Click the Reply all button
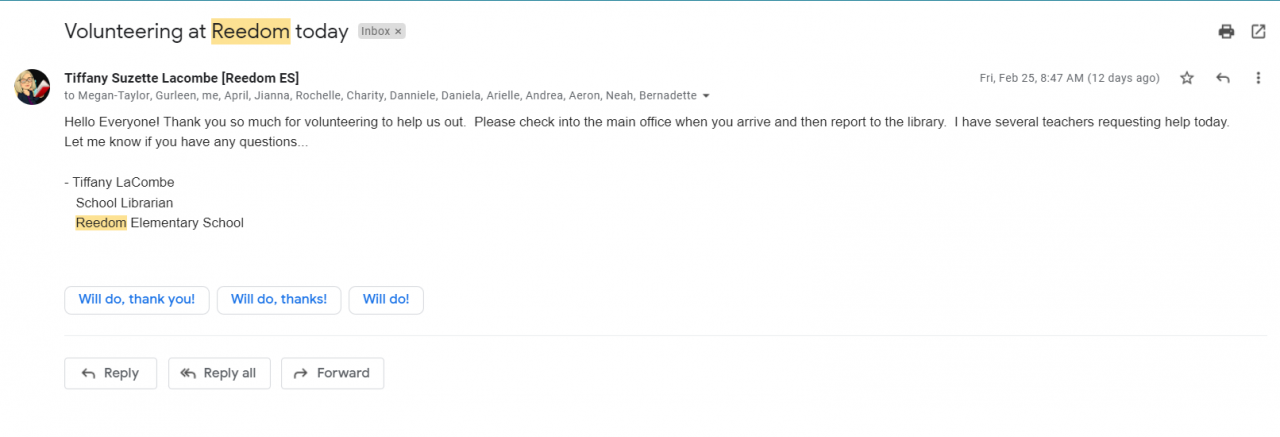 [218, 373]
